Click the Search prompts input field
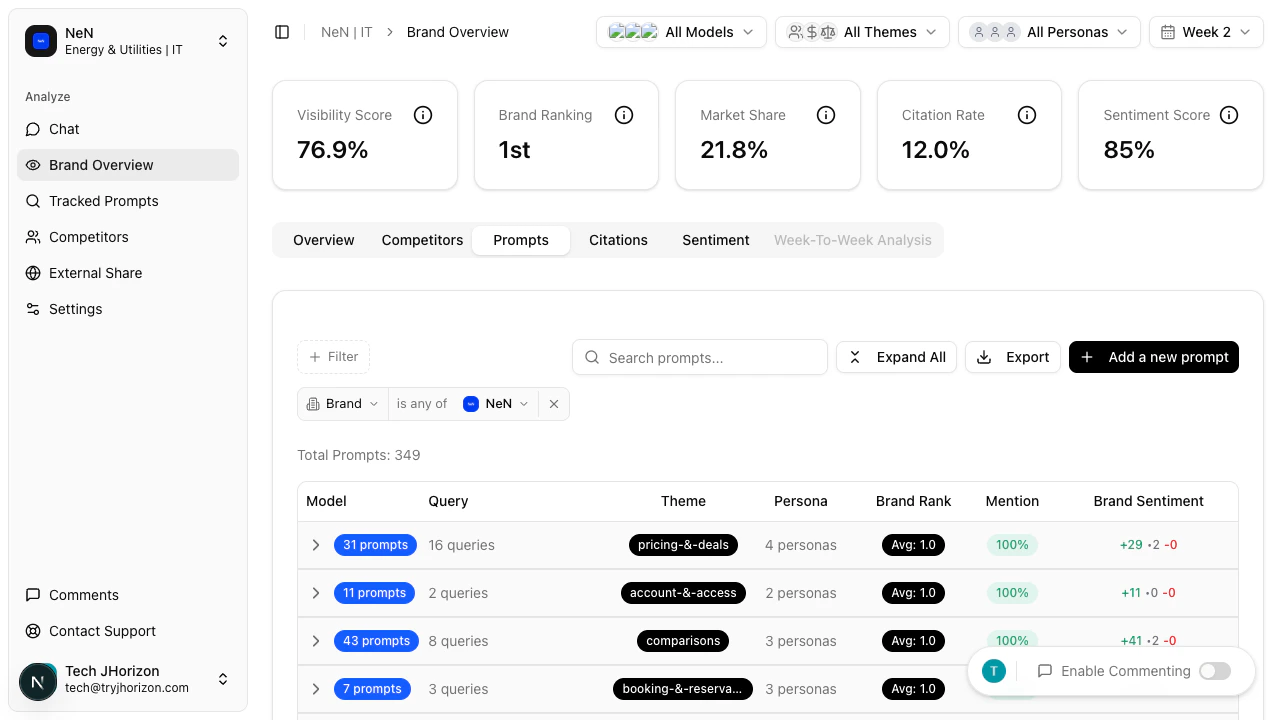The height and width of the screenshot is (720, 1280). click(x=700, y=357)
